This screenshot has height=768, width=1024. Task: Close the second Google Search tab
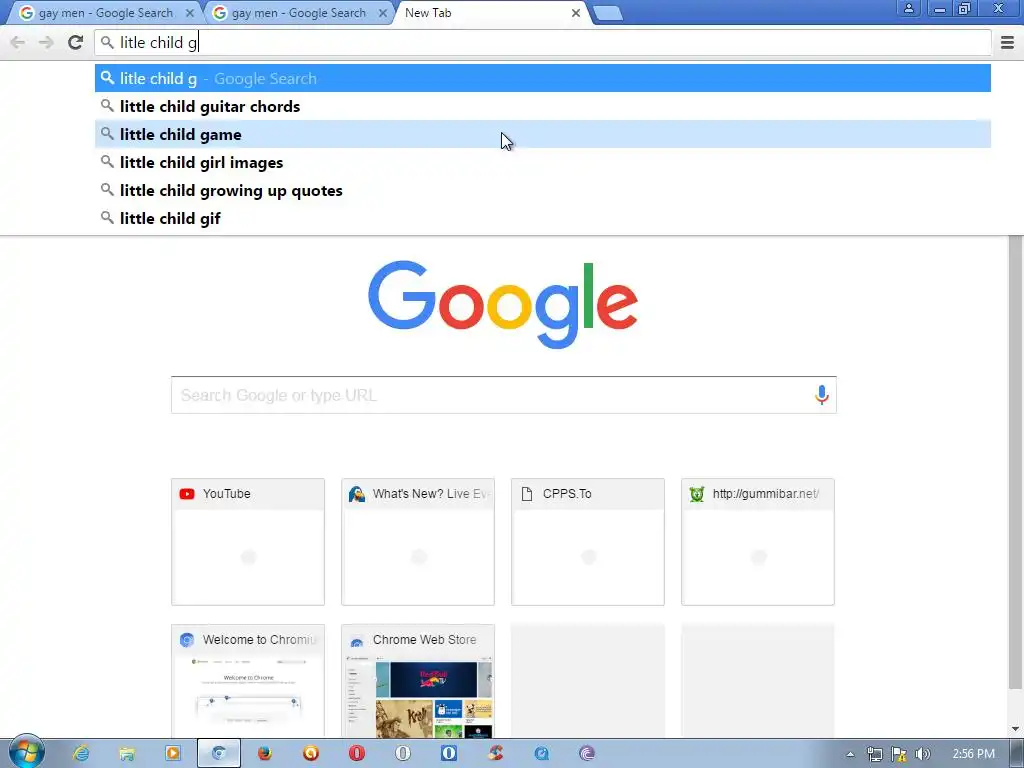383,13
